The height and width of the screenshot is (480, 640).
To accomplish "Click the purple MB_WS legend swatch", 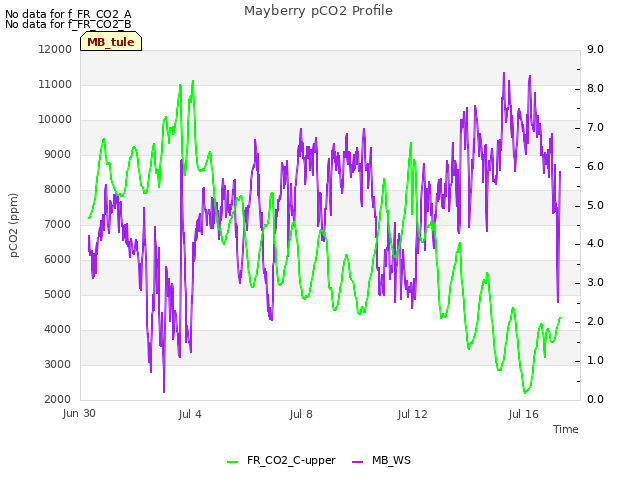I will [x=357, y=461].
